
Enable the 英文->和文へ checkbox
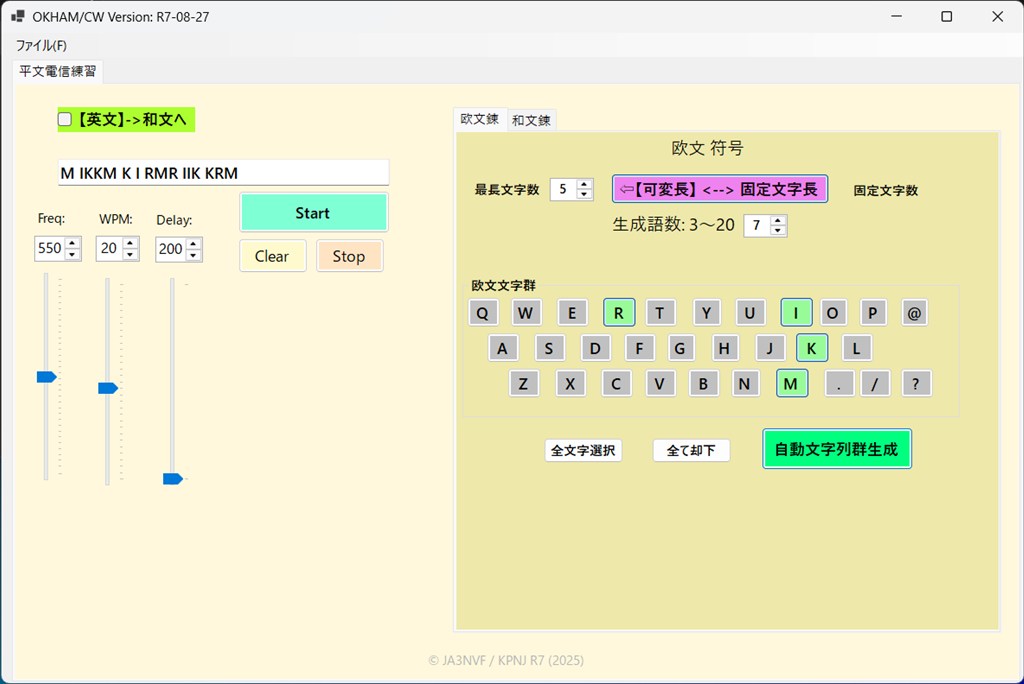[65, 120]
